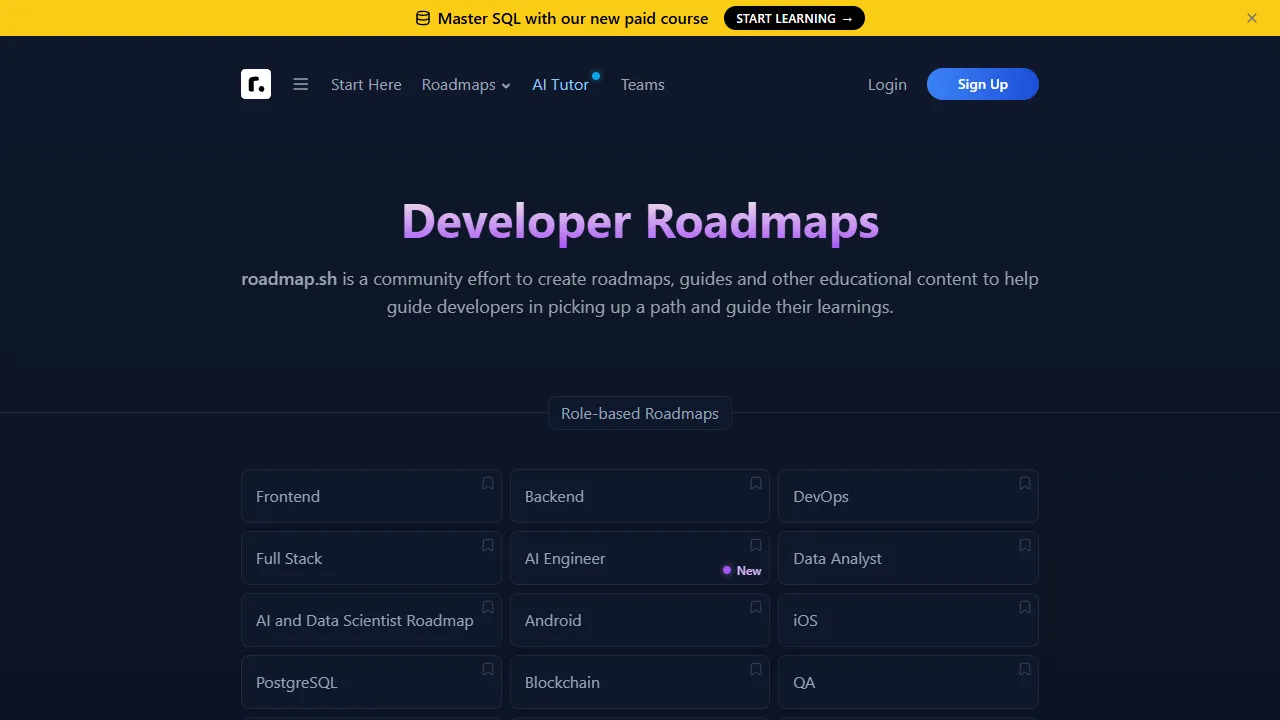Open the PostgreSQL roadmap card
The width and height of the screenshot is (1280, 720).
[x=371, y=682]
